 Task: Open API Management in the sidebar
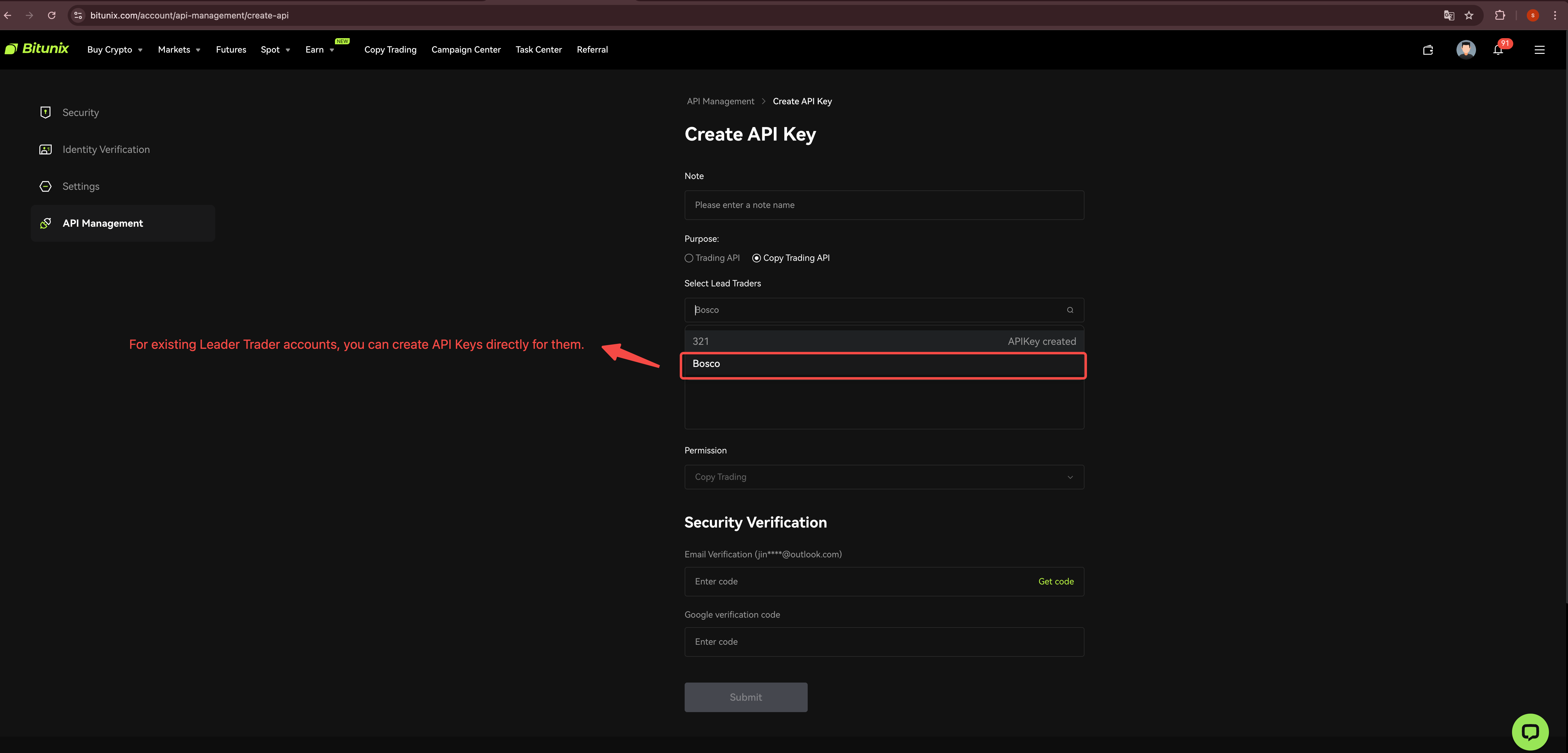[122, 223]
